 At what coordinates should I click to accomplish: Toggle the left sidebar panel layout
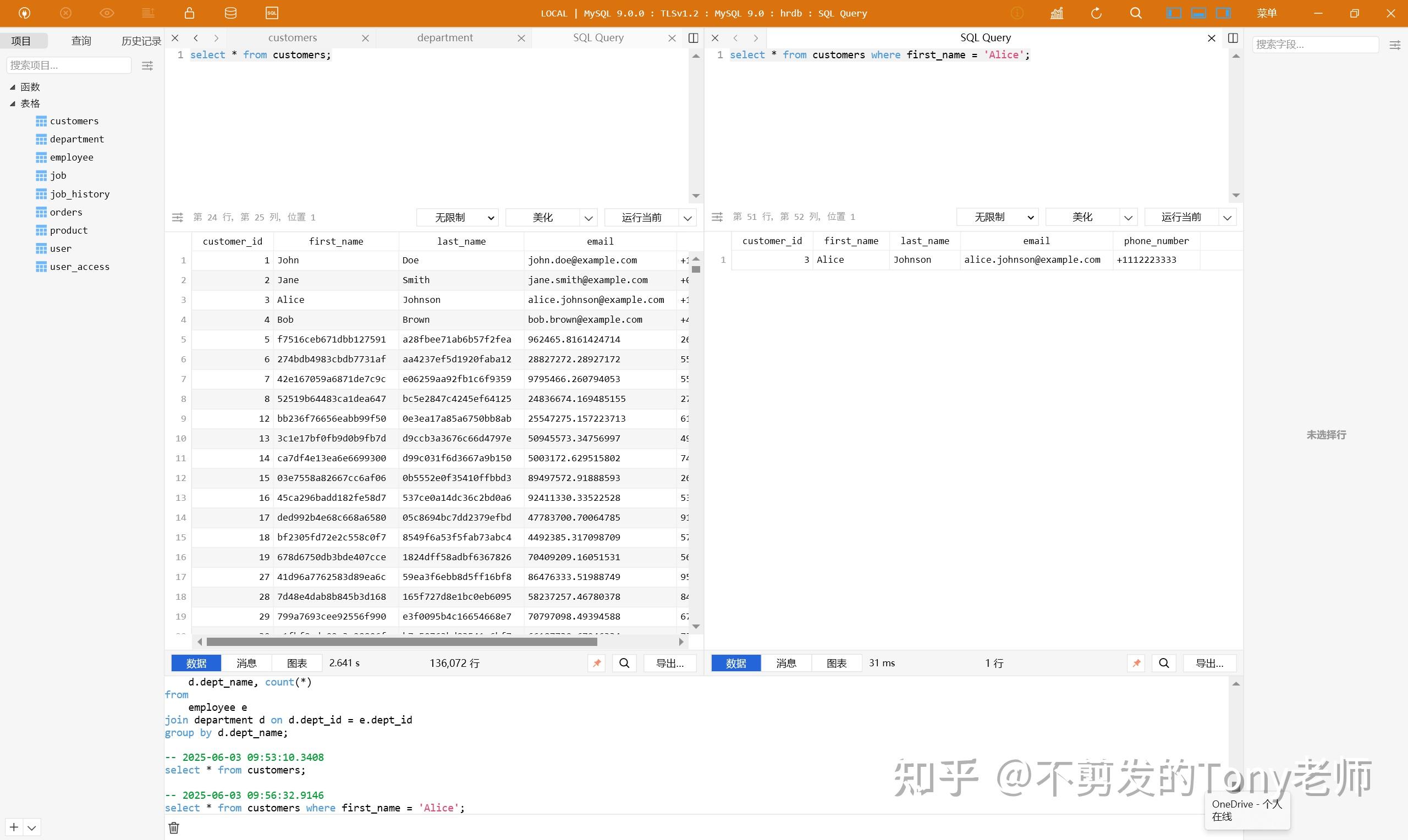pyautogui.click(x=1174, y=13)
